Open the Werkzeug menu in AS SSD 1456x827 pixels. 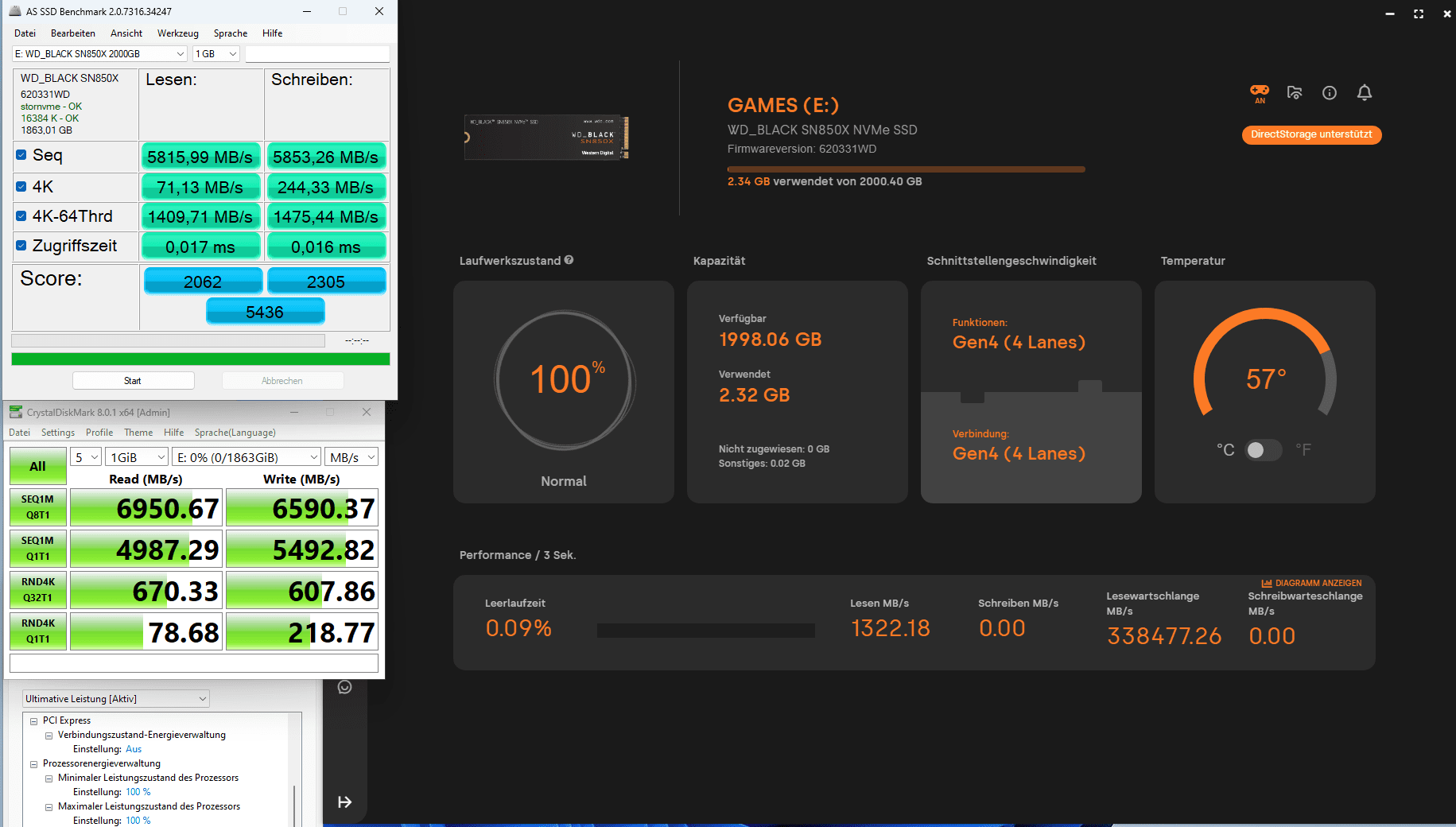[178, 33]
